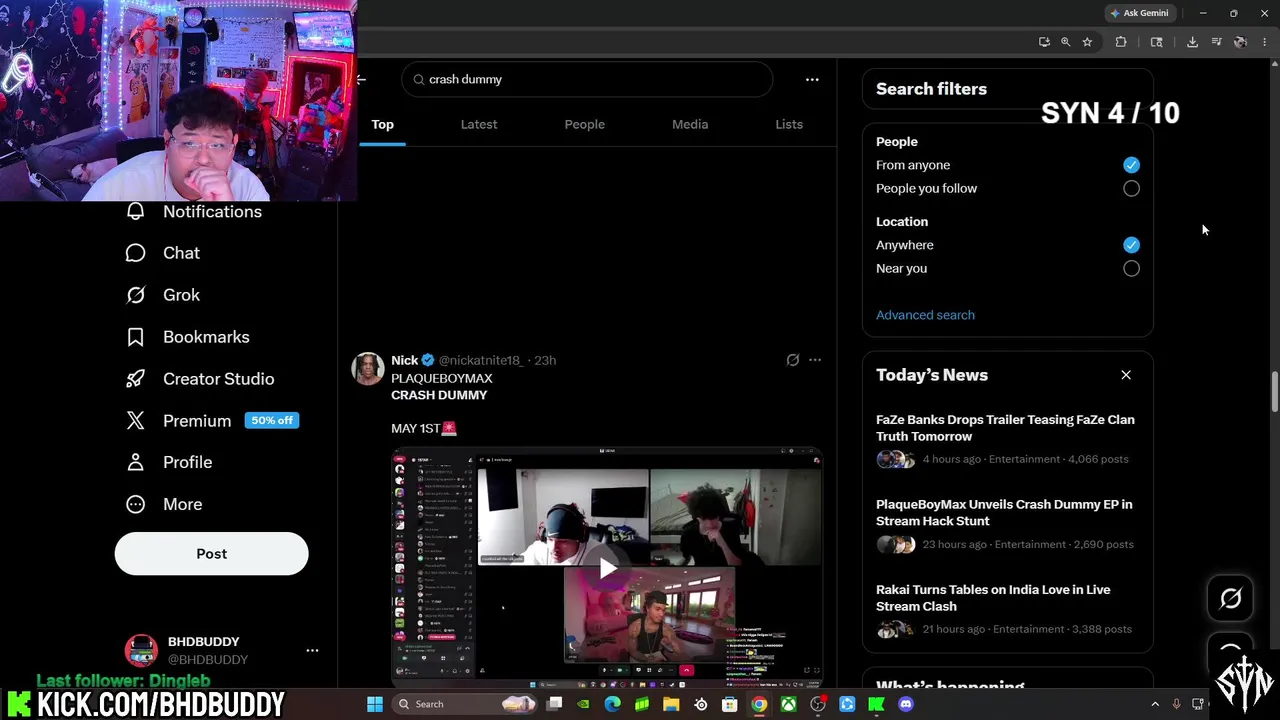Click the 50% off Premium badge

[271, 421]
